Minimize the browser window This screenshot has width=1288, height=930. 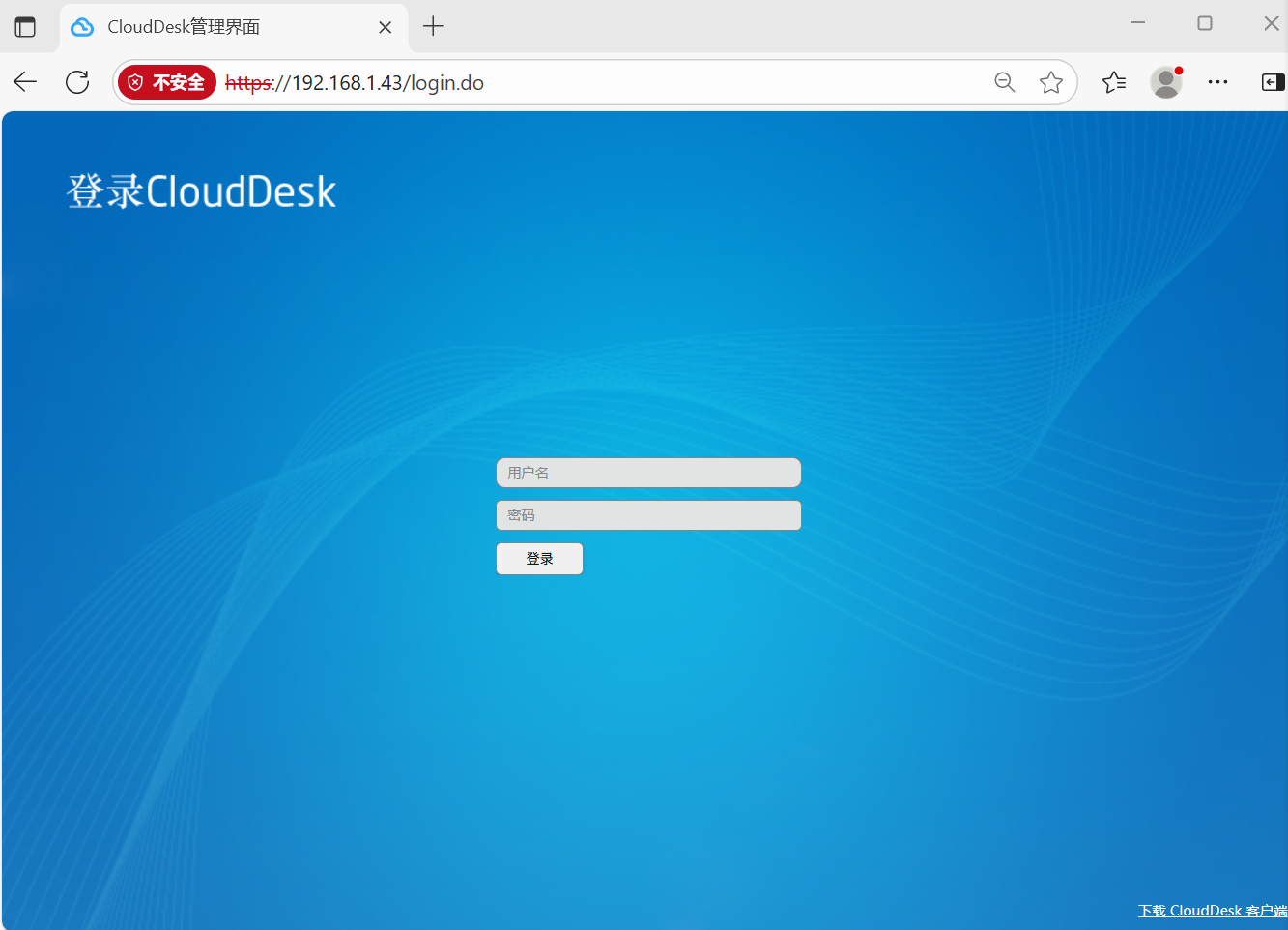click(1137, 23)
